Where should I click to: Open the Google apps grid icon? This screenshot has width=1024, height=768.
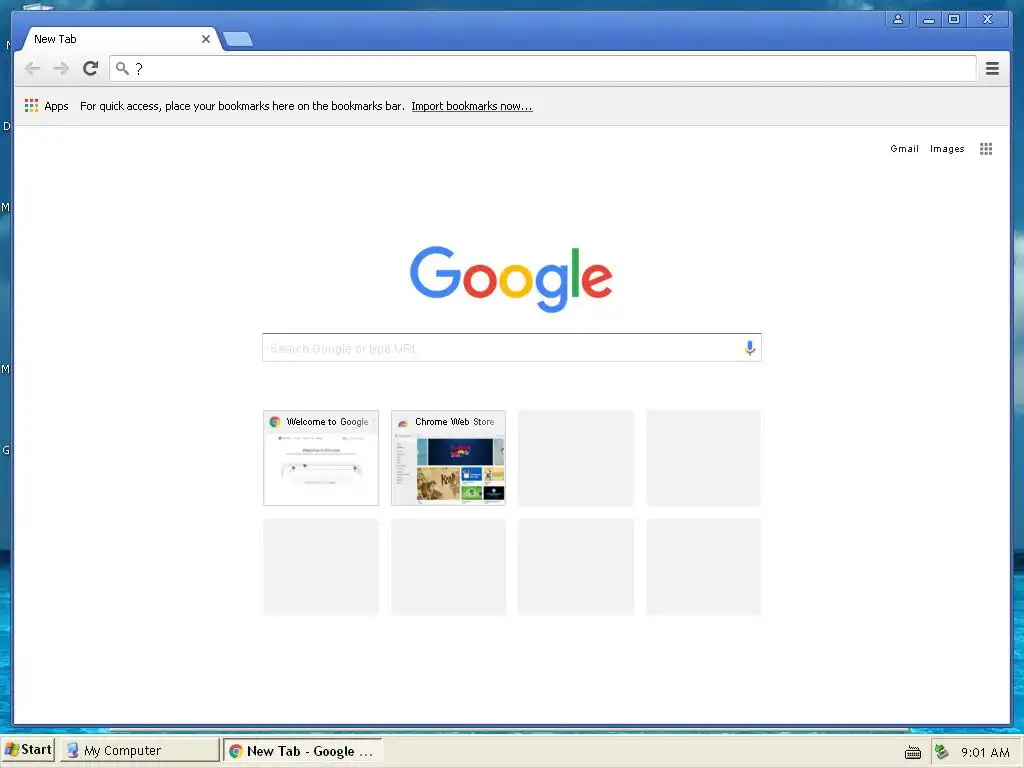[x=985, y=149]
